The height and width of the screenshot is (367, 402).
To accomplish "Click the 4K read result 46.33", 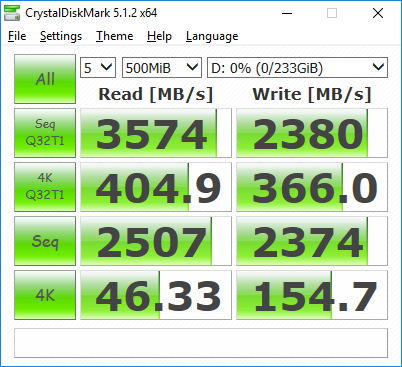I will tap(156, 295).
